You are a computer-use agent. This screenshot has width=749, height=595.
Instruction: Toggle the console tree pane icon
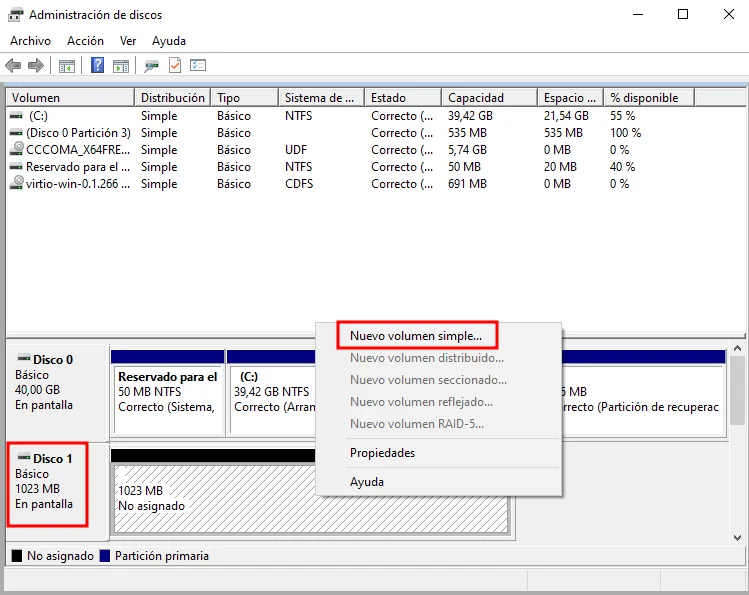67,66
